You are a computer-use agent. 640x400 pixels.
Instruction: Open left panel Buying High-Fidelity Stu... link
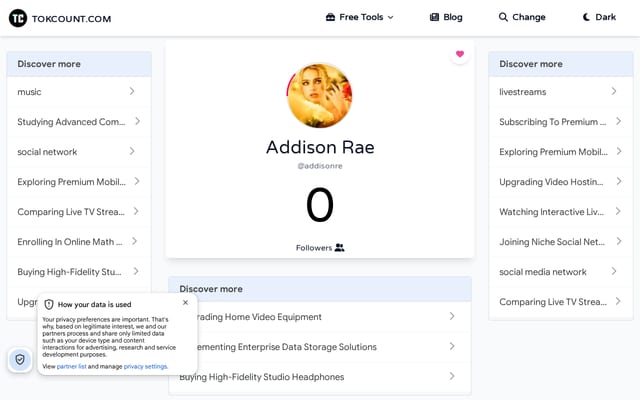pos(79,272)
